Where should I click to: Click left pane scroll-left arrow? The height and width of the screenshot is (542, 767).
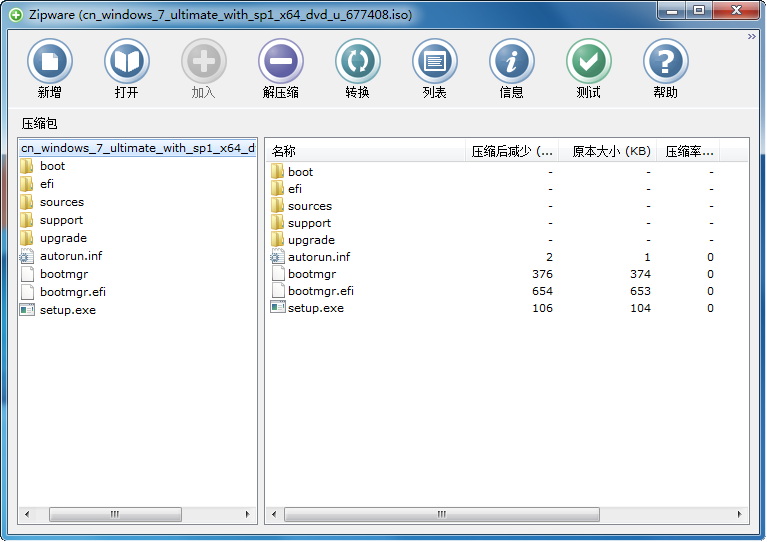(x=27, y=514)
